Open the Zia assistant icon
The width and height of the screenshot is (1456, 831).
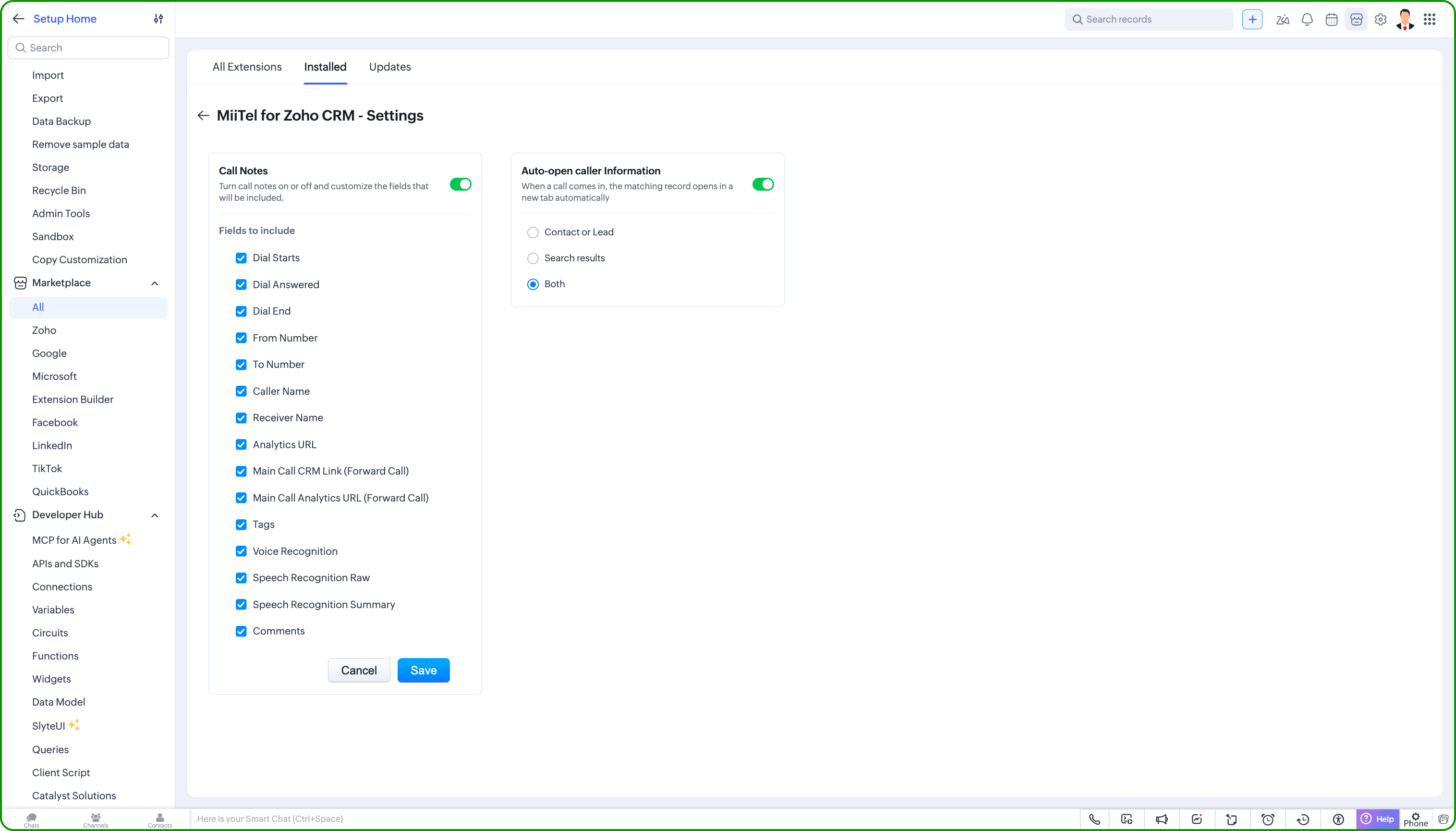[1283, 19]
